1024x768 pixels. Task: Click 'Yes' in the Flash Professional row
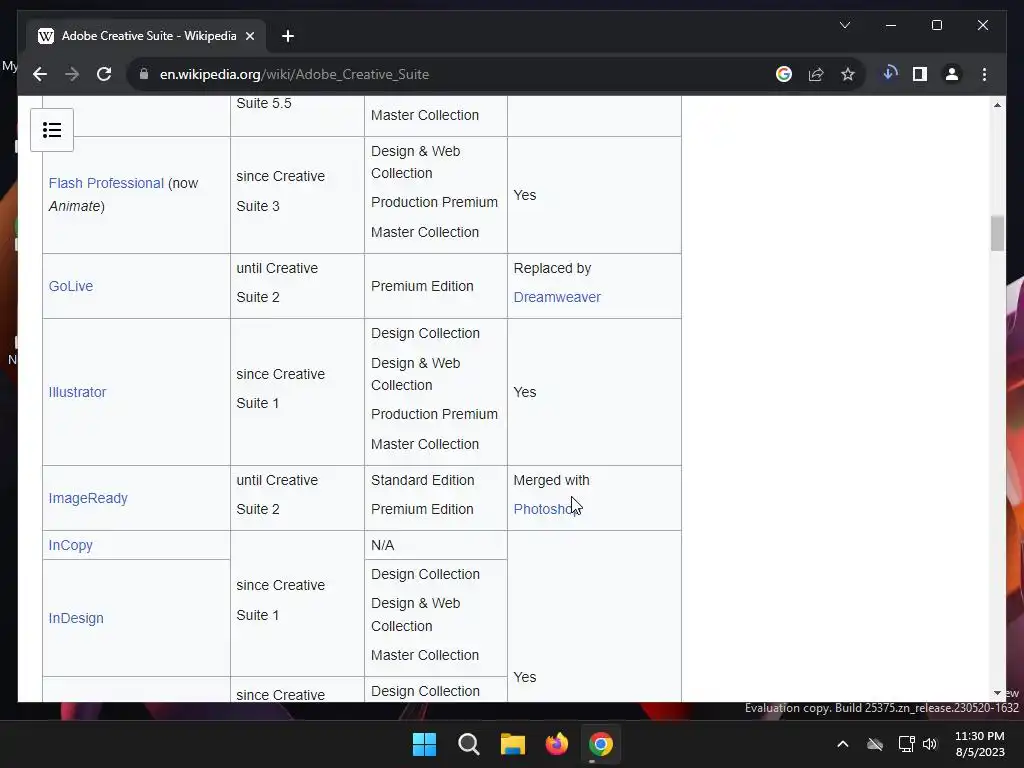coord(524,195)
